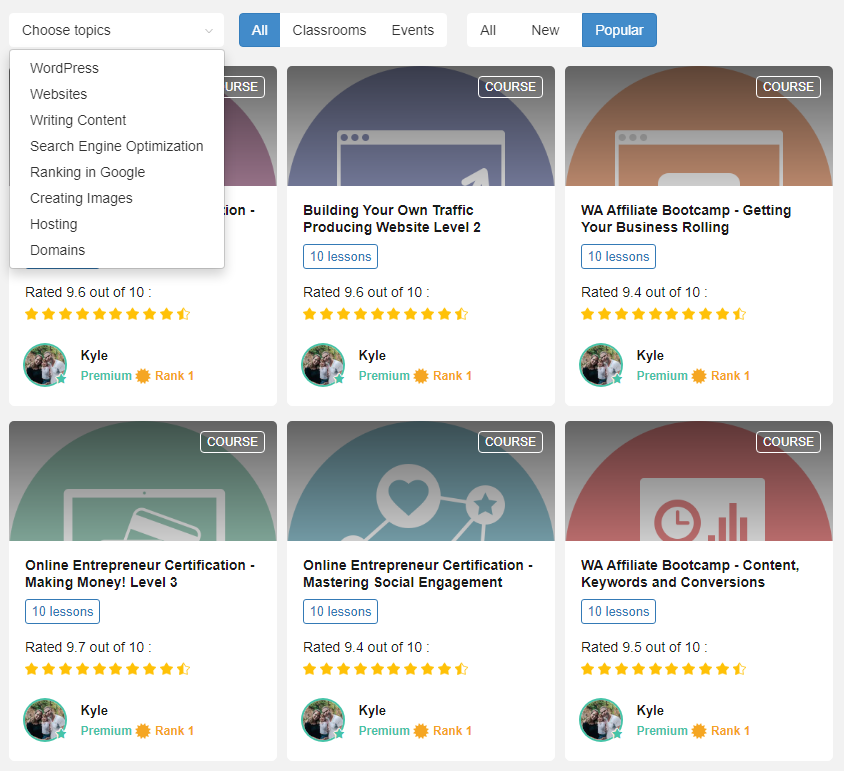Click star rating on Keywords and Conversions card
This screenshot has width=844, height=771.
click(664, 669)
